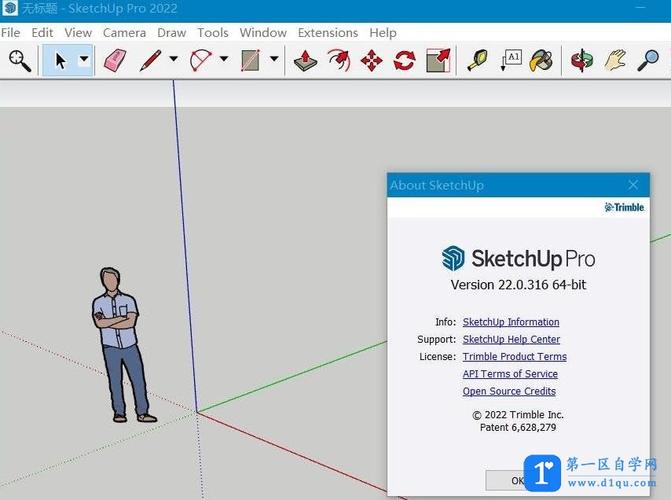This screenshot has height=500, width=671.
Task: Activate the Rotate tool
Action: (404, 60)
